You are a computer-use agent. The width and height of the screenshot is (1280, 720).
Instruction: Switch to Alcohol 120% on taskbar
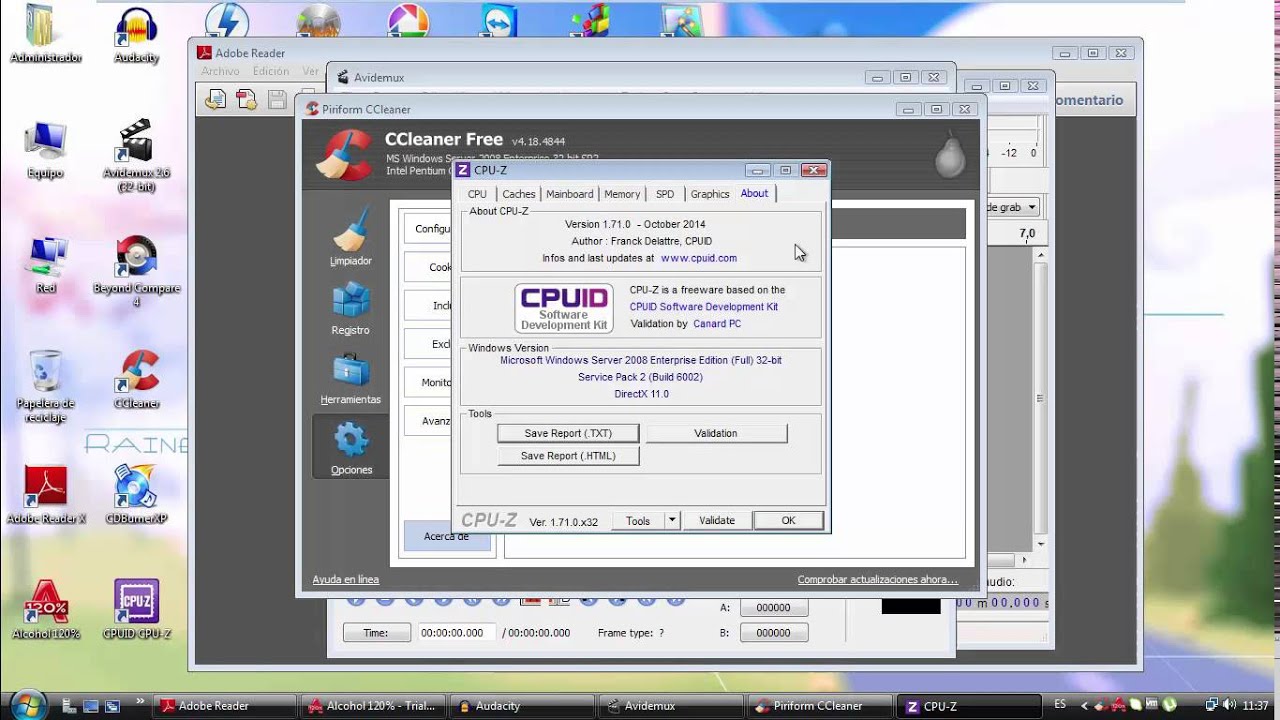(x=372, y=706)
